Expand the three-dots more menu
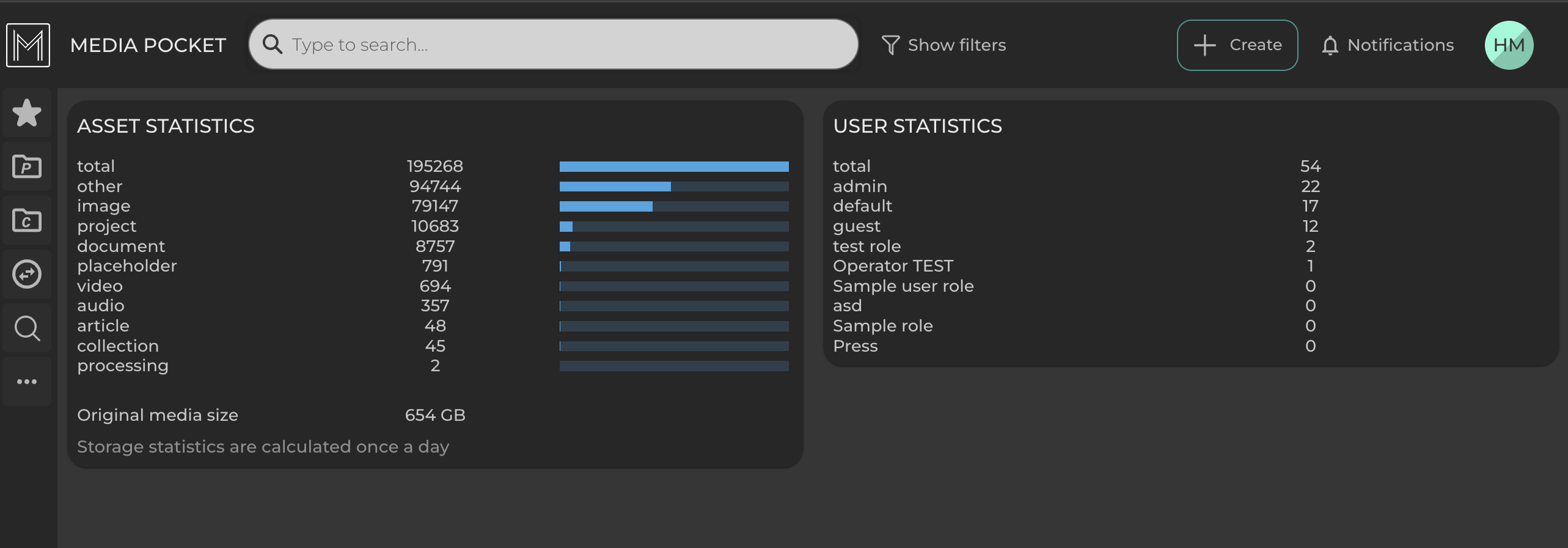Screen dimensions: 1568x548 (x=27, y=382)
